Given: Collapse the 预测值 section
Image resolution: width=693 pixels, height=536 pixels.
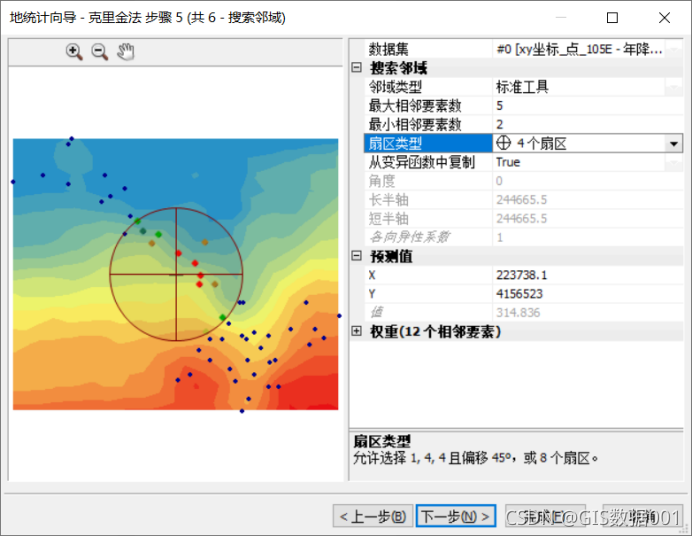Looking at the screenshot, I should coord(357,255).
